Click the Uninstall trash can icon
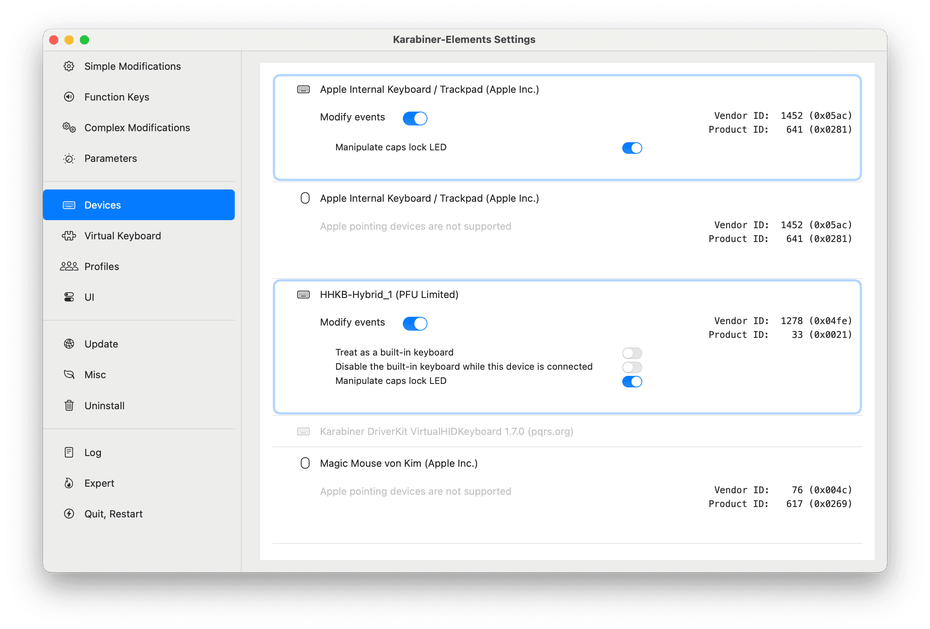Image resolution: width=930 pixels, height=629 pixels. (69, 406)
